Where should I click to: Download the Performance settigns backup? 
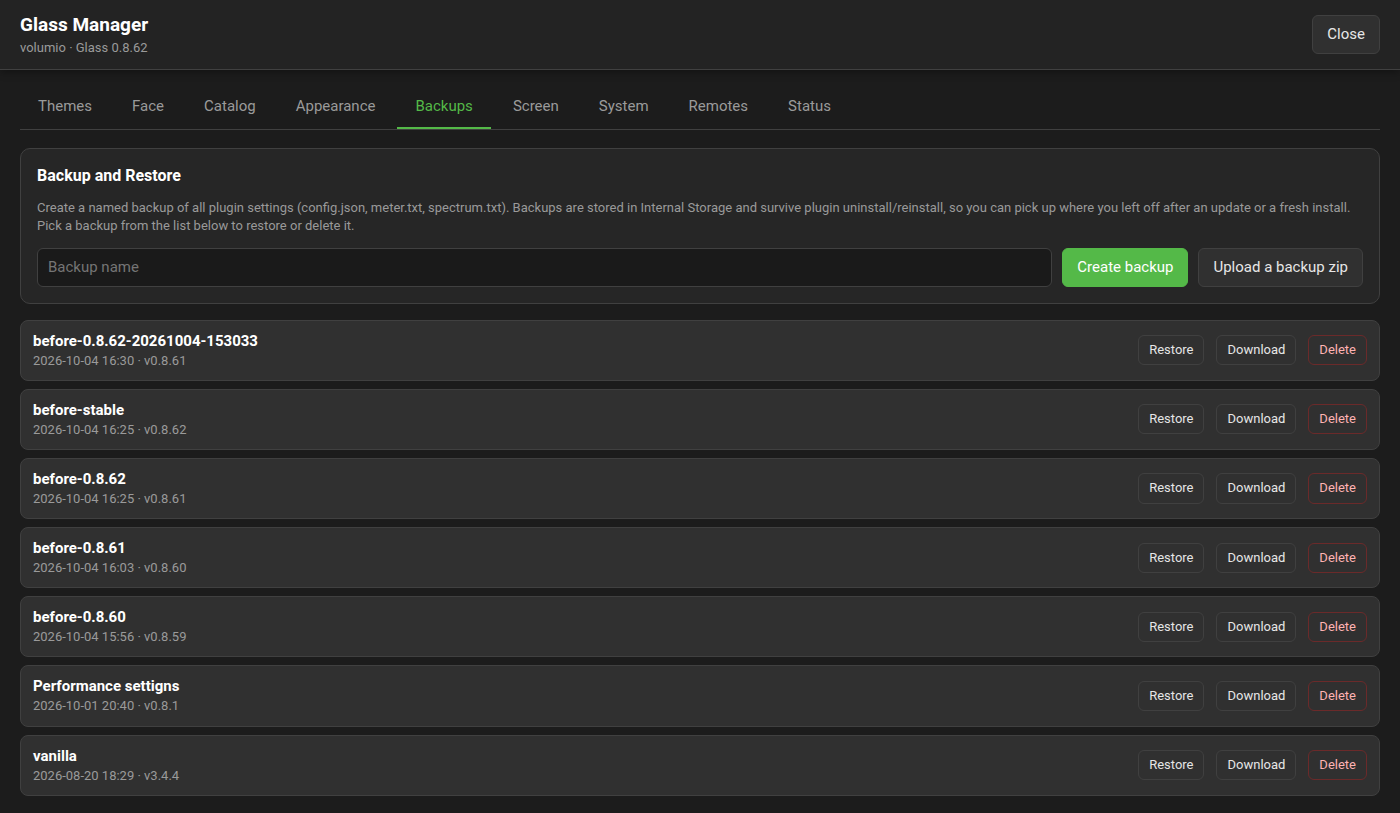1256,696
